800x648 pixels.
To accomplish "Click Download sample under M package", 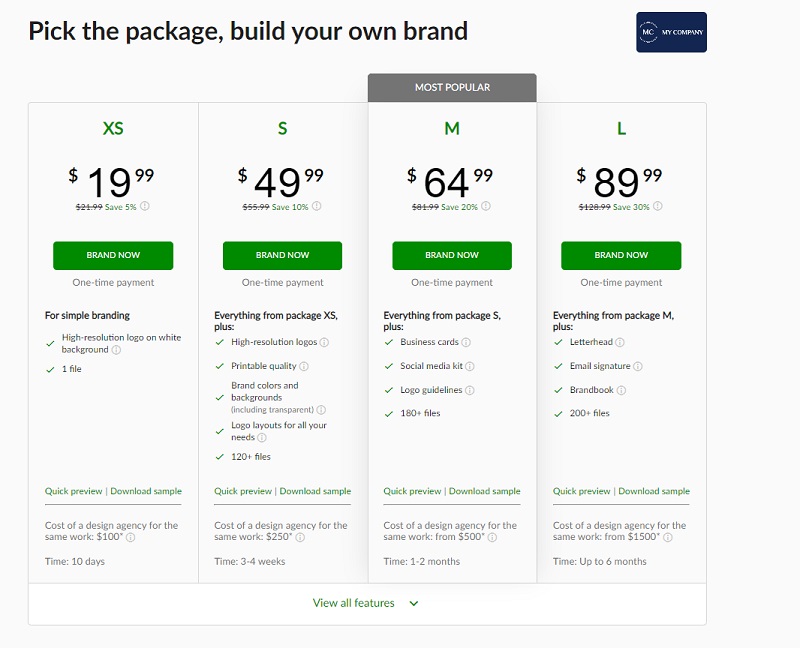I will tap(485, 491).
